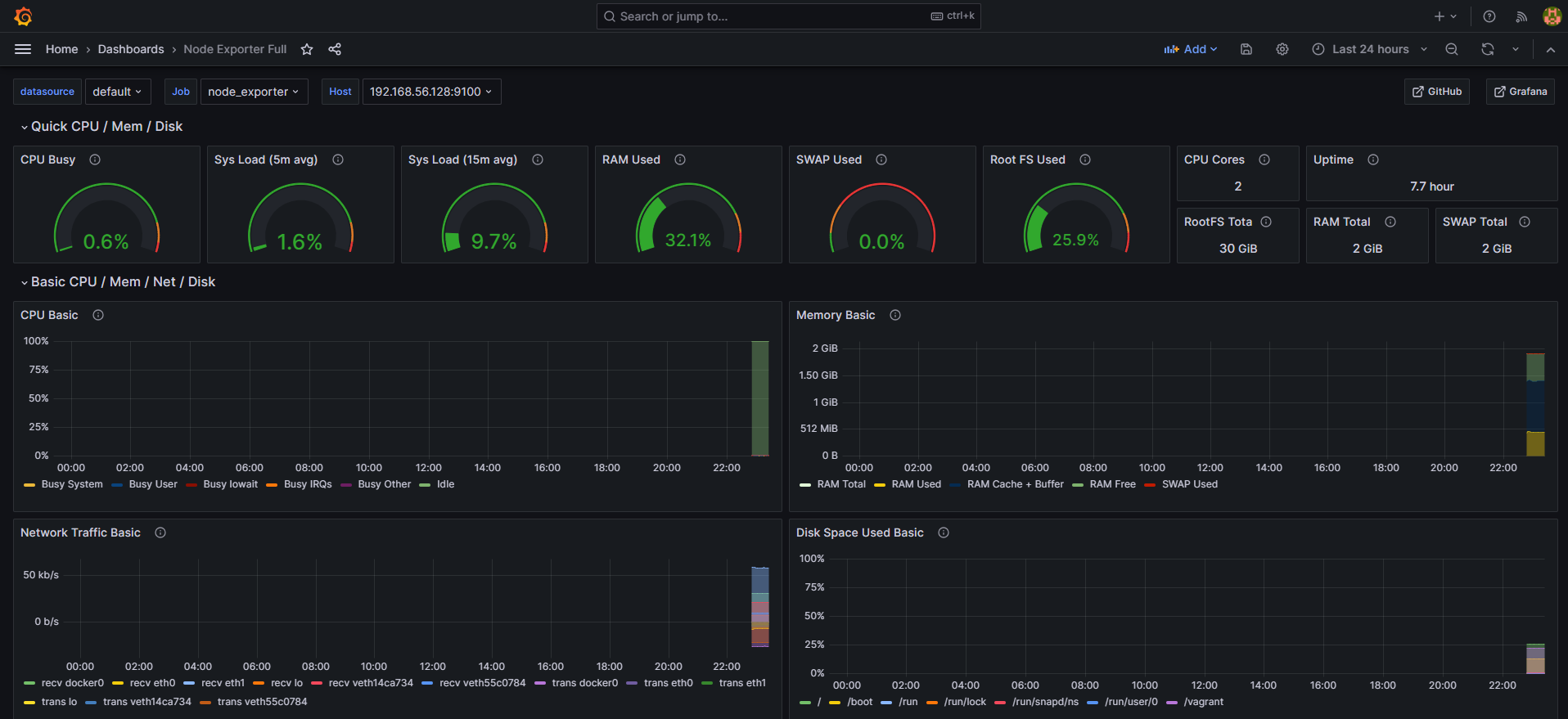This screenshot has height=719, width=1568.
Task: Go to Dashboards breadcrumb
Action: point(131,49)
